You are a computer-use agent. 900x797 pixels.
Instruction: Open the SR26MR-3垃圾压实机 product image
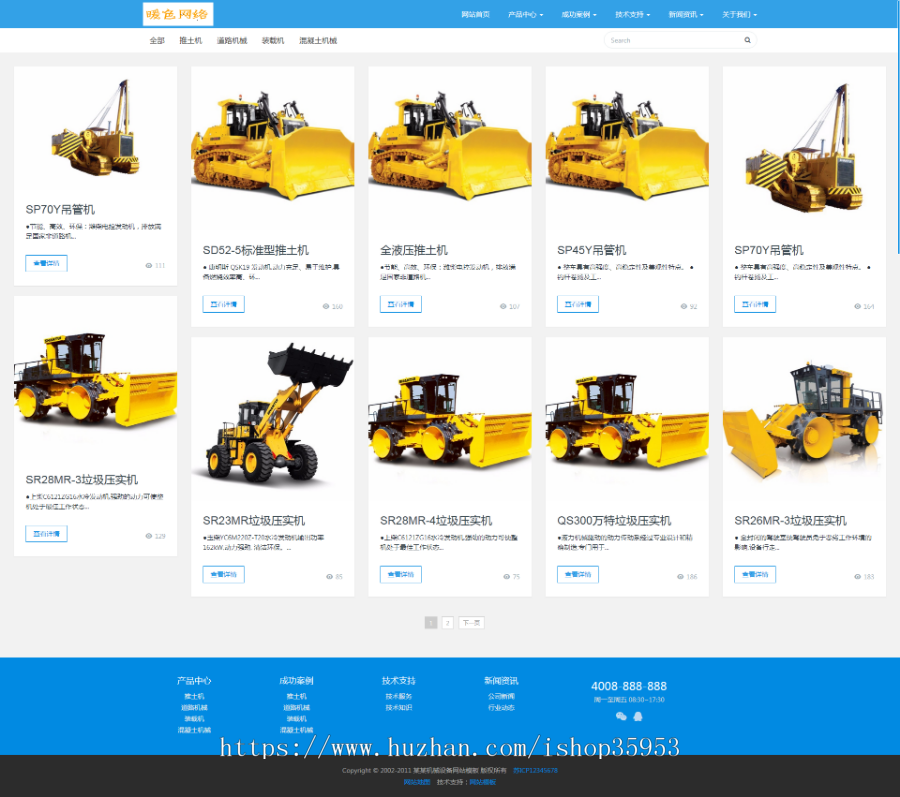[x=804, y=418]
